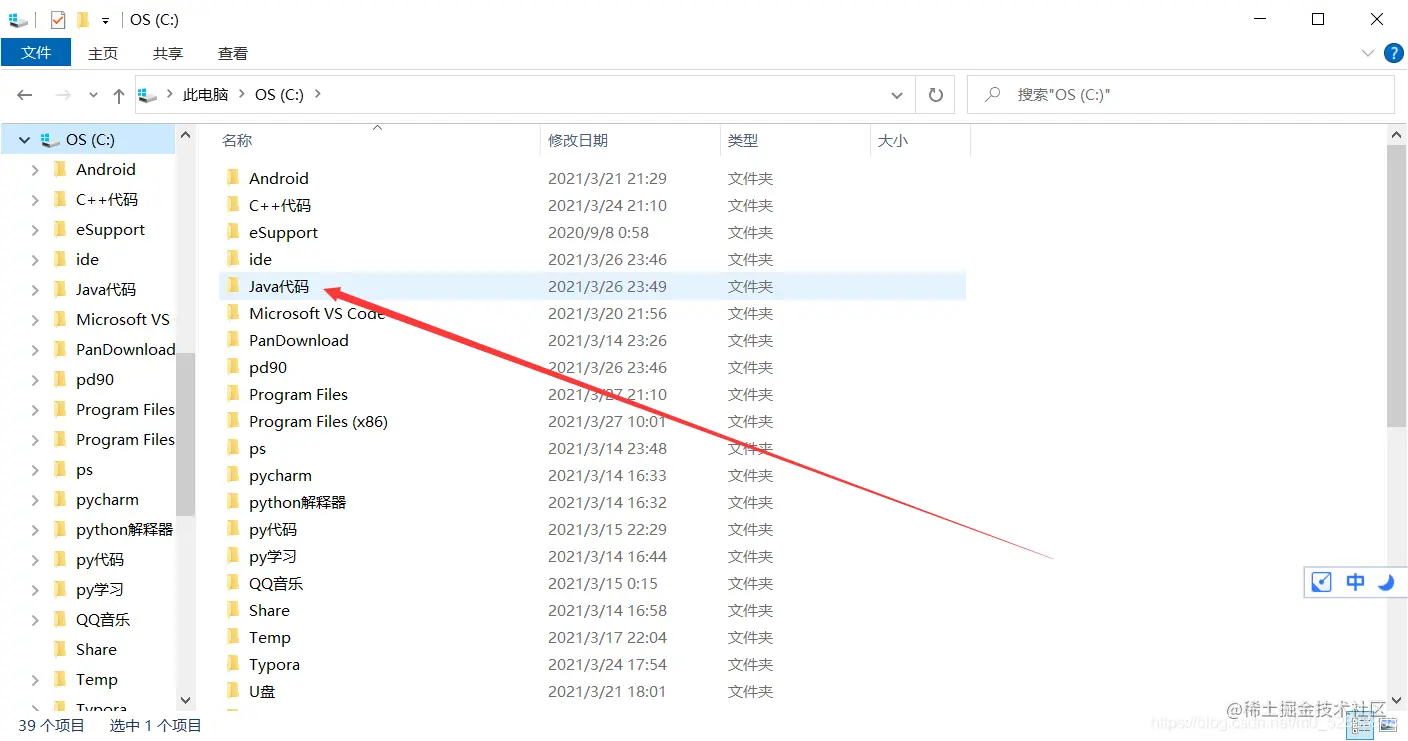Select the Program Files folder name in list

pyautogui.click(x=298, y=394)
